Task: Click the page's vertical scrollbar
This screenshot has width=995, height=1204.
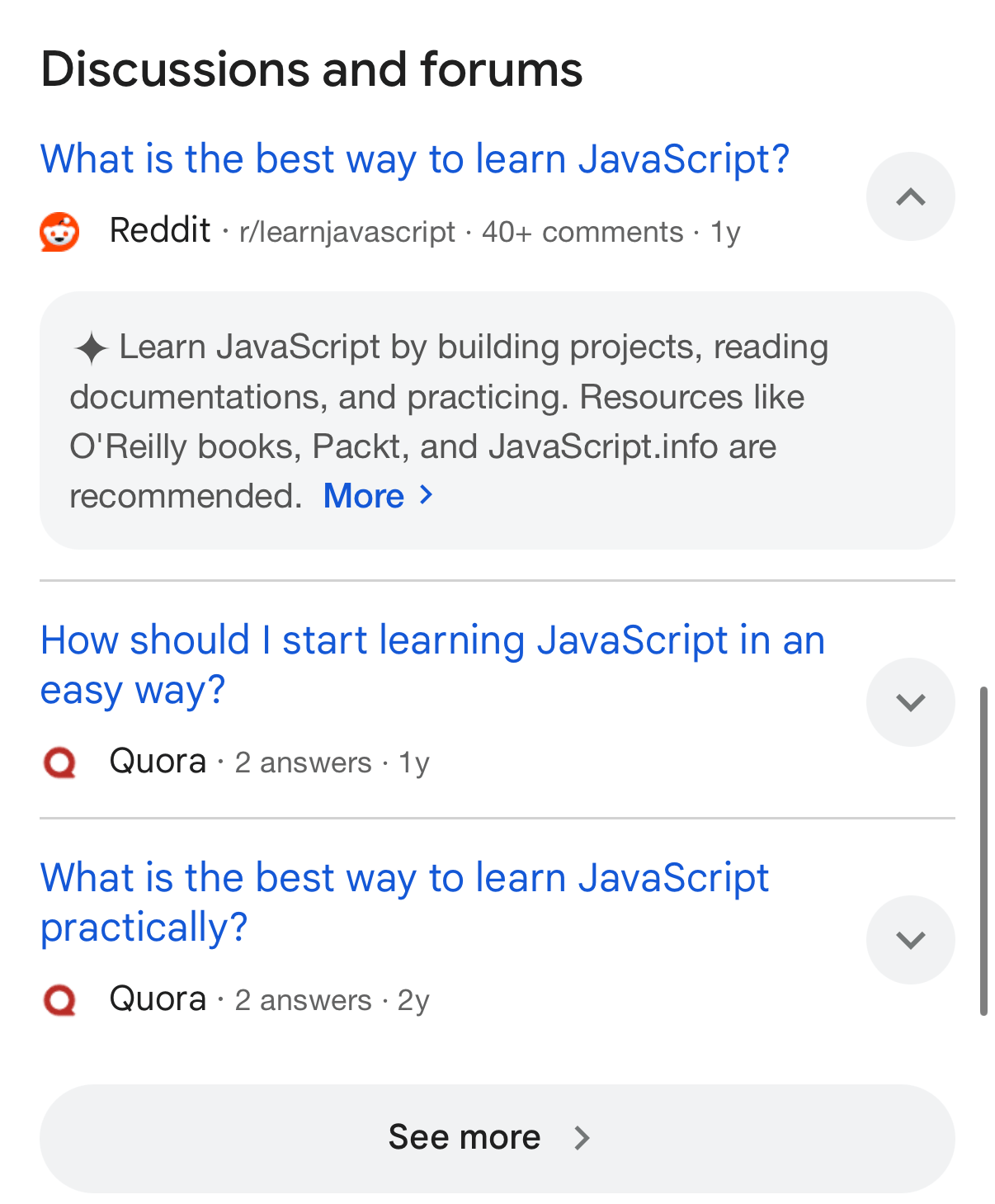Action: (x=983, y=850)
